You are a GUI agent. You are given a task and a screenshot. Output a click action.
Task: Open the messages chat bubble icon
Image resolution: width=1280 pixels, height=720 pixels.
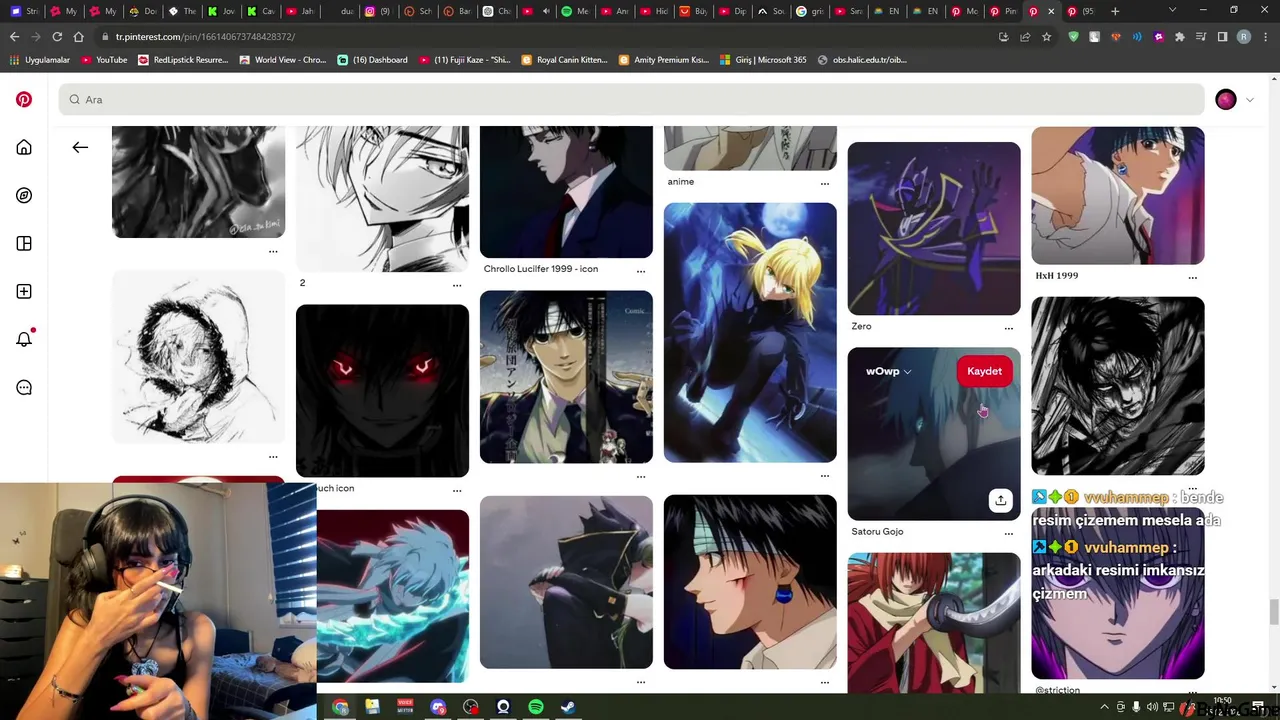click(x=24, y=388)
